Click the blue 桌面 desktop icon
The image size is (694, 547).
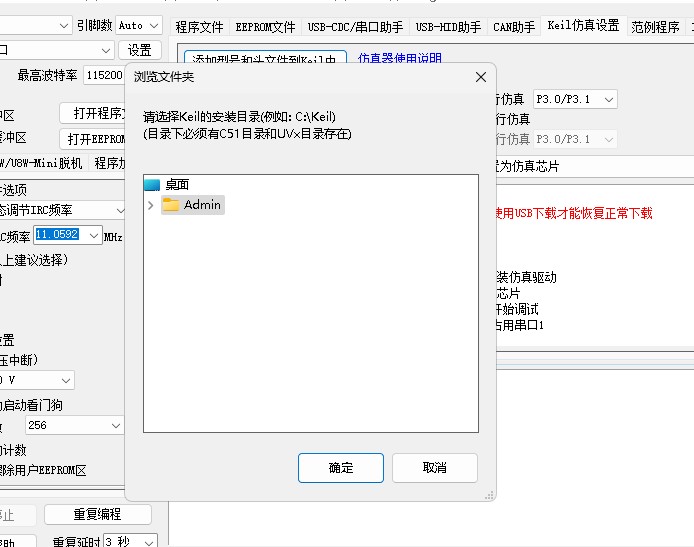tap(152, 185)
